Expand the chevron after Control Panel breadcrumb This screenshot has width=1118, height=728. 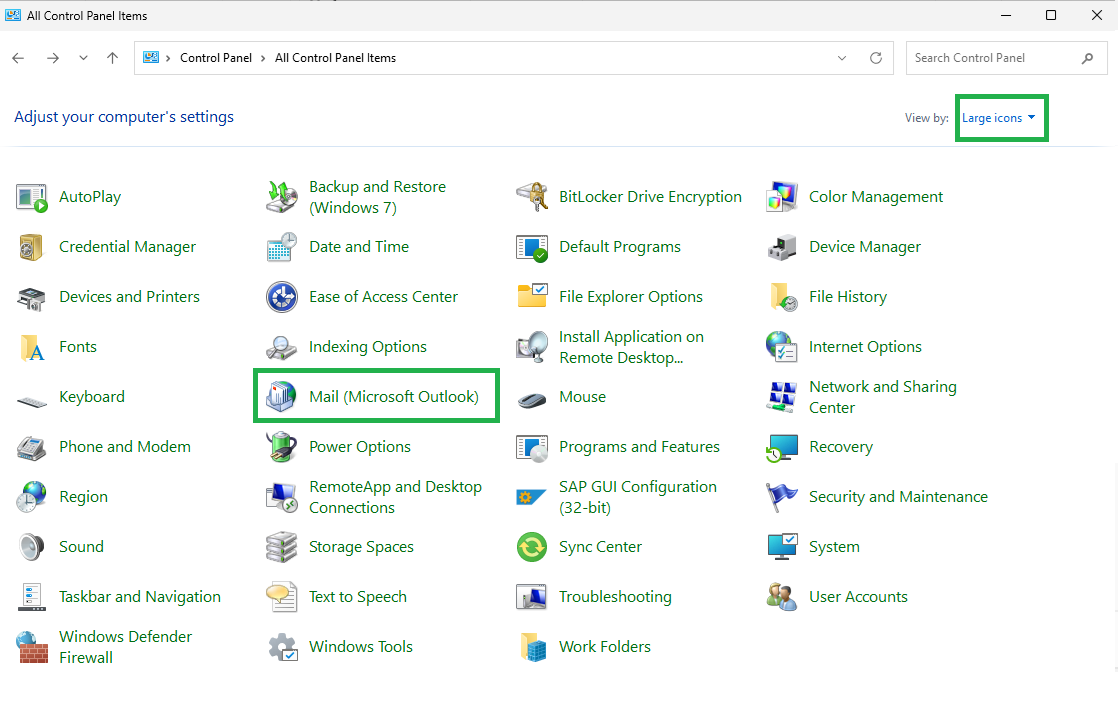tap(263, 58)
